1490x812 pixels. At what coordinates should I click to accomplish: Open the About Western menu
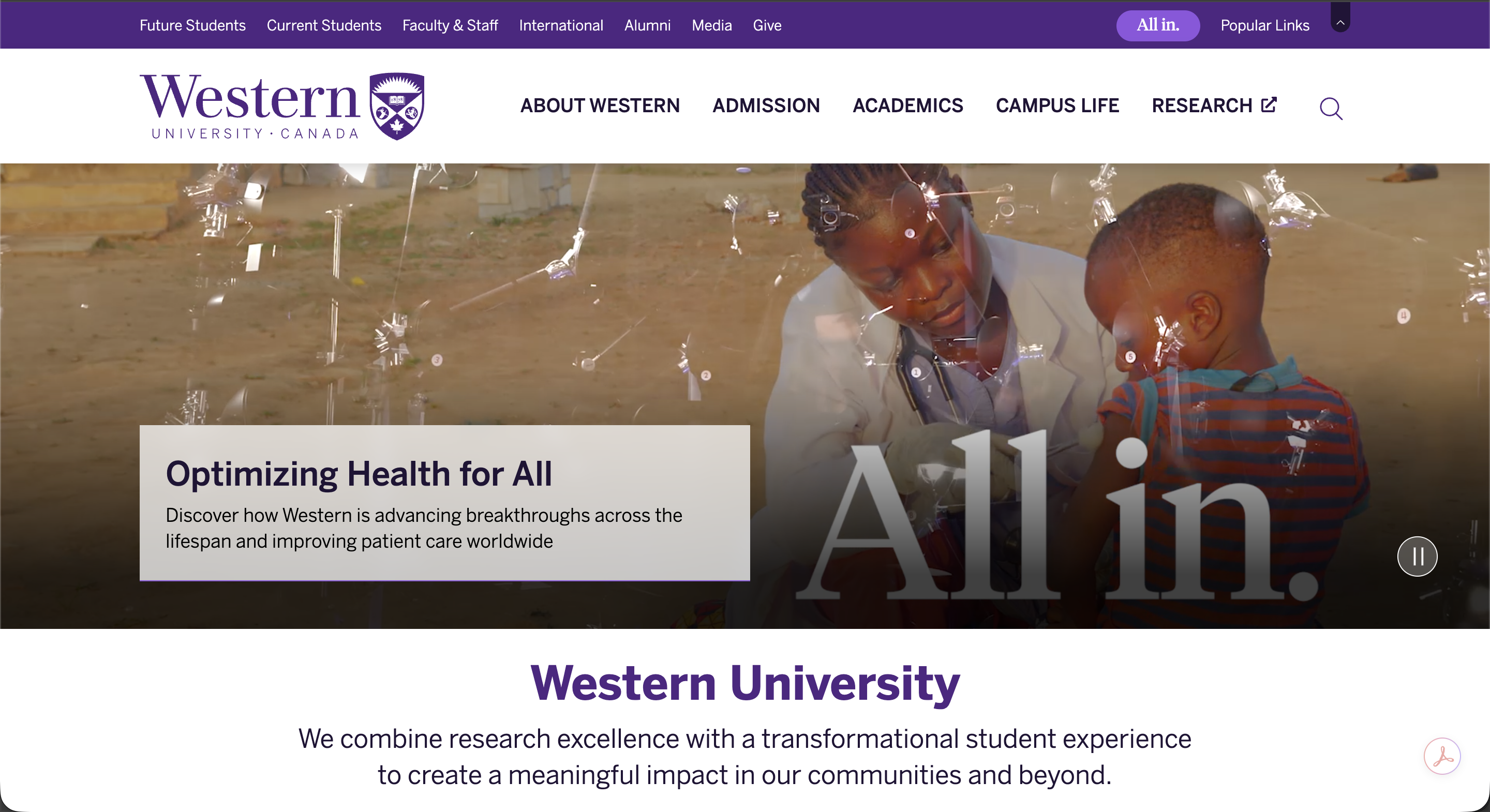point(600,106)
